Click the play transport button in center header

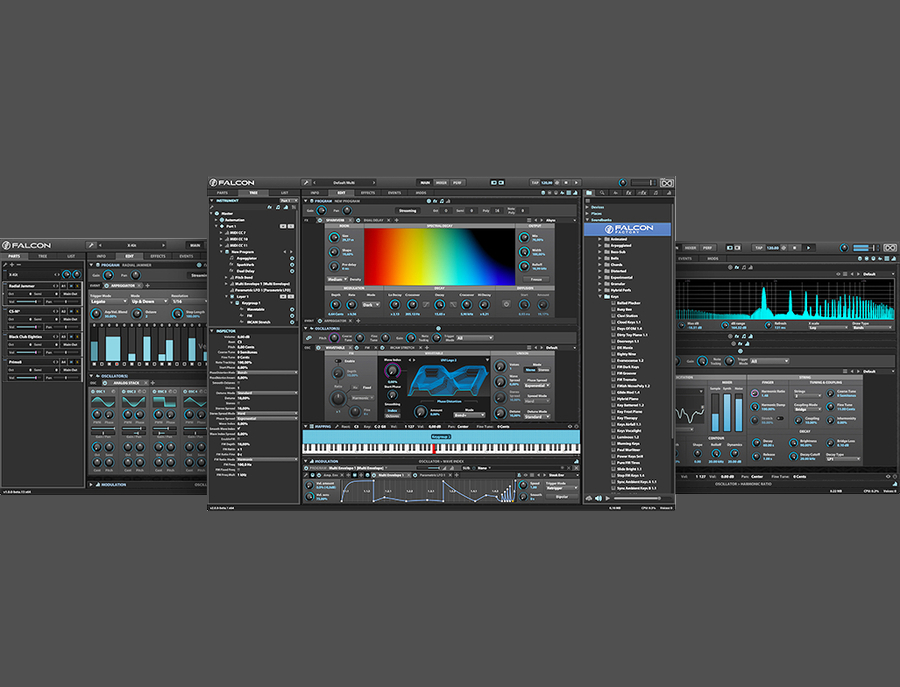pyautogui.click(x=576, y=183)
